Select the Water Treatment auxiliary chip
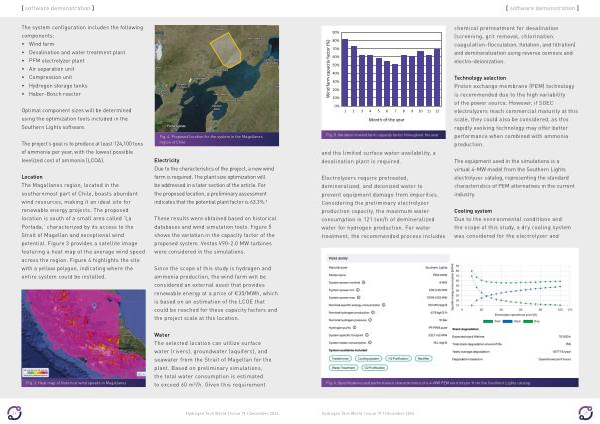This screenshot has width=600, height=424. pos(343,368)
